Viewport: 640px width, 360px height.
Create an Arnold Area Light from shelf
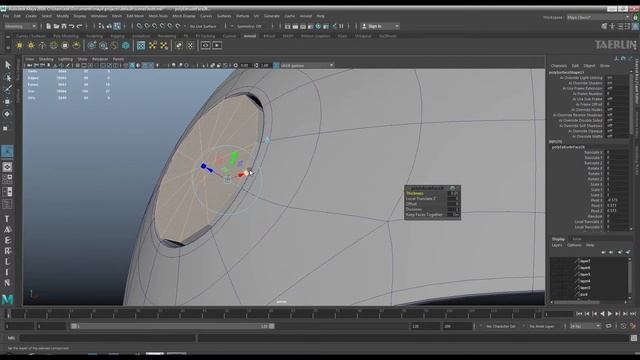click(x=19, y=45)
